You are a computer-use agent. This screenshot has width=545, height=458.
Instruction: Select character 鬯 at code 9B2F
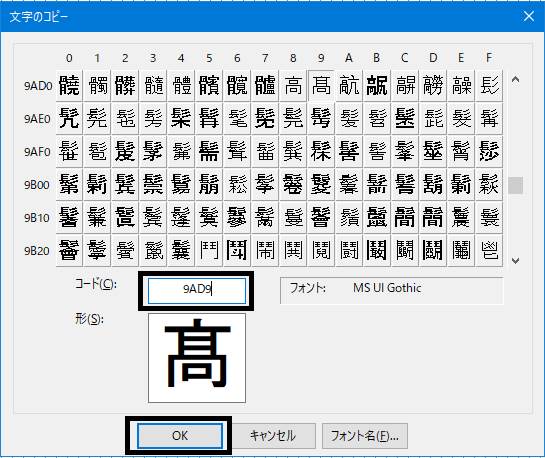pos(489,251)
